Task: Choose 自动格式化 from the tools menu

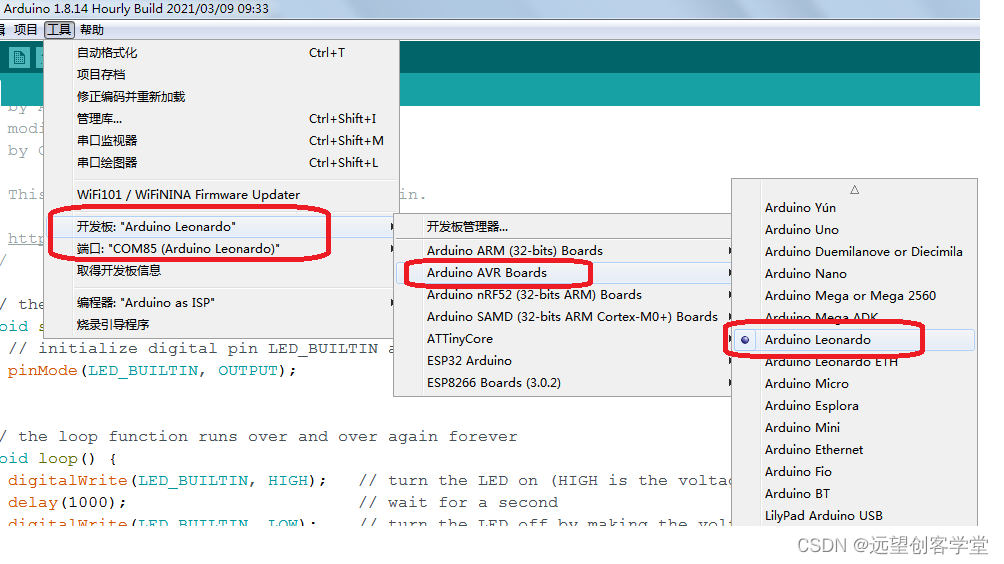Action: pos(222,52)
